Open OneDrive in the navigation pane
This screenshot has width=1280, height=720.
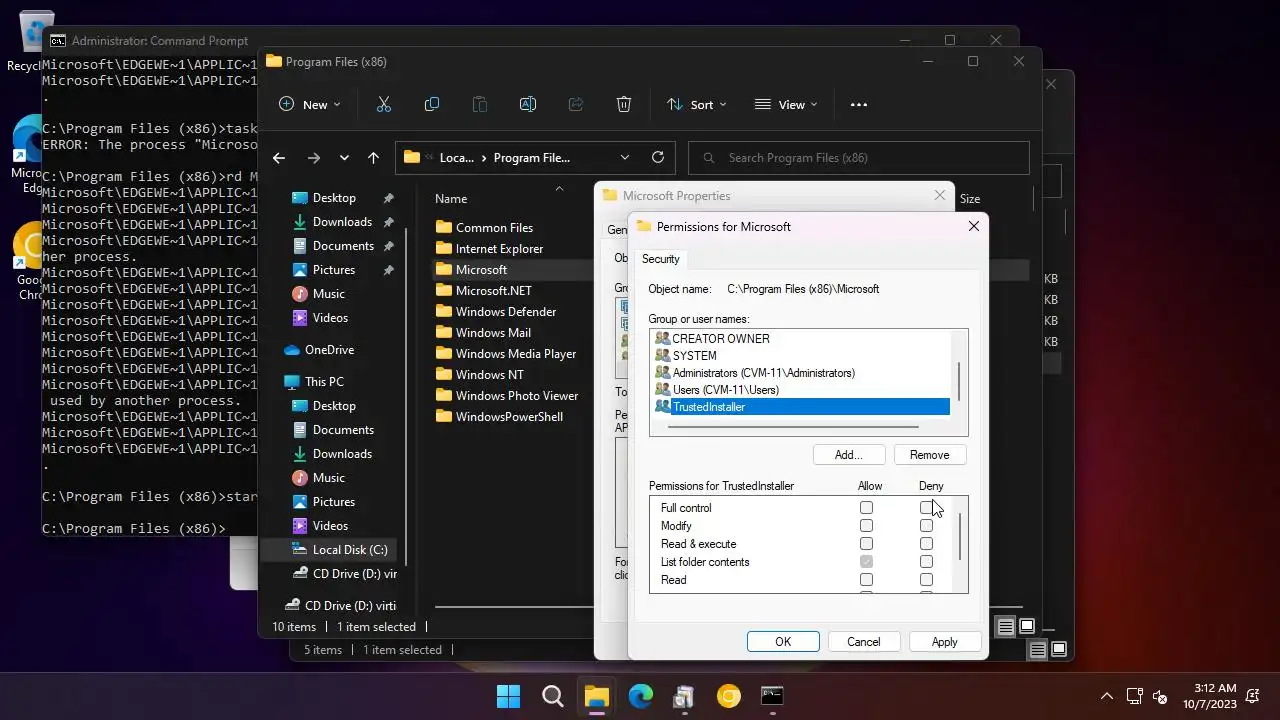[329, 350]
